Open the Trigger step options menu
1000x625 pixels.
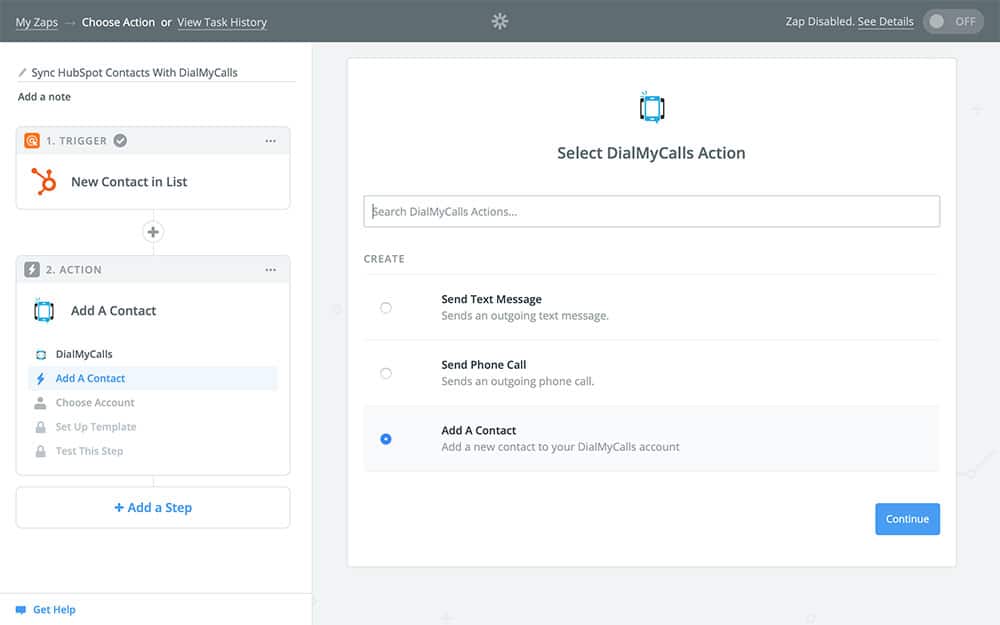point(270,141)
